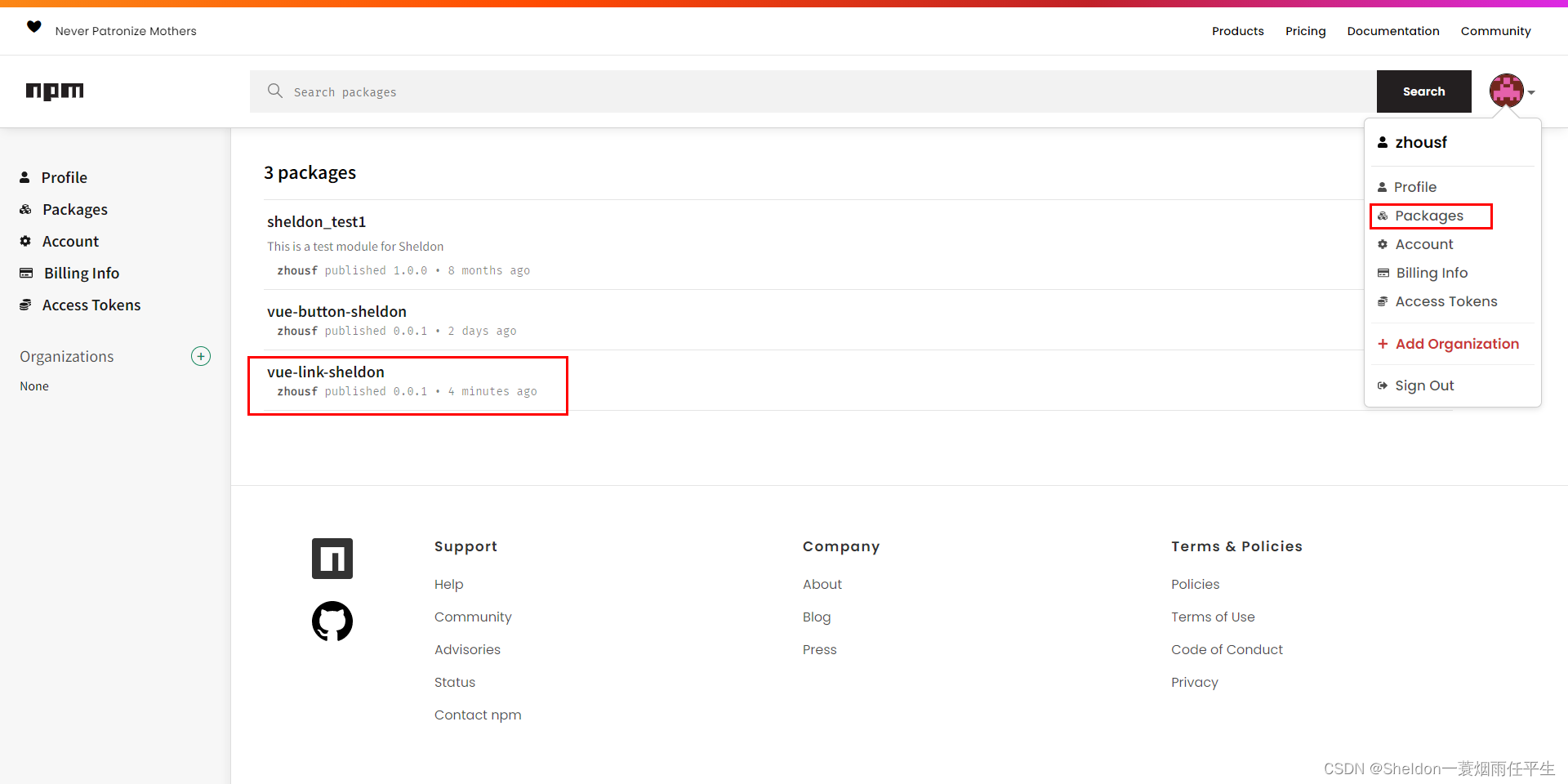Screen dimensions: 1568x784
Task: Open footer Policies link
Action: [x=1195, y=584]
